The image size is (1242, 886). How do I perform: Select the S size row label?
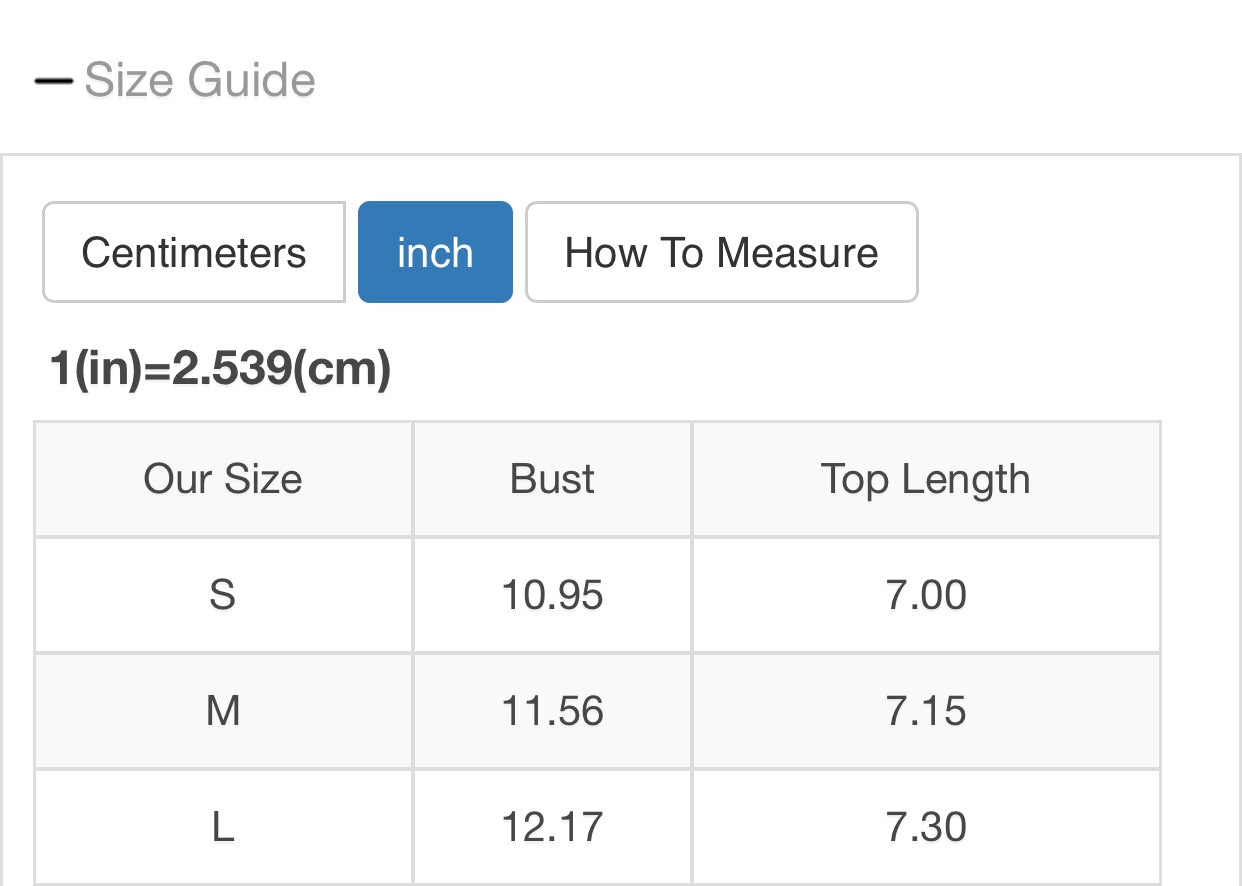coord(222,595)
